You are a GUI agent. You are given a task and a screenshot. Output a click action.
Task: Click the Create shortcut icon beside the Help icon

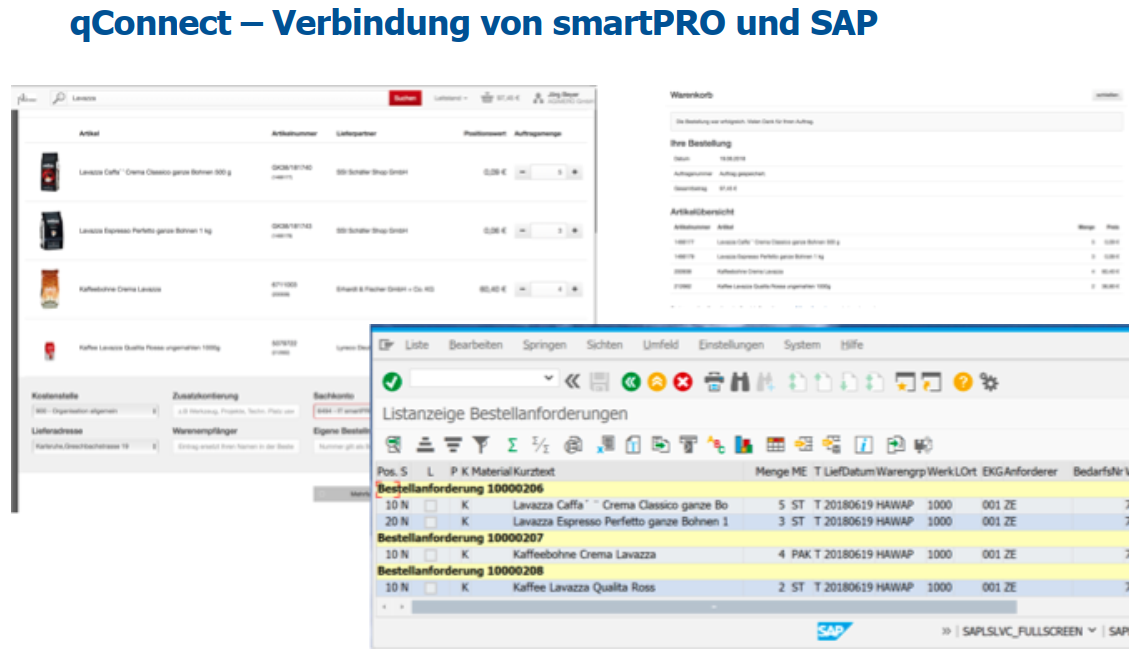932,382
